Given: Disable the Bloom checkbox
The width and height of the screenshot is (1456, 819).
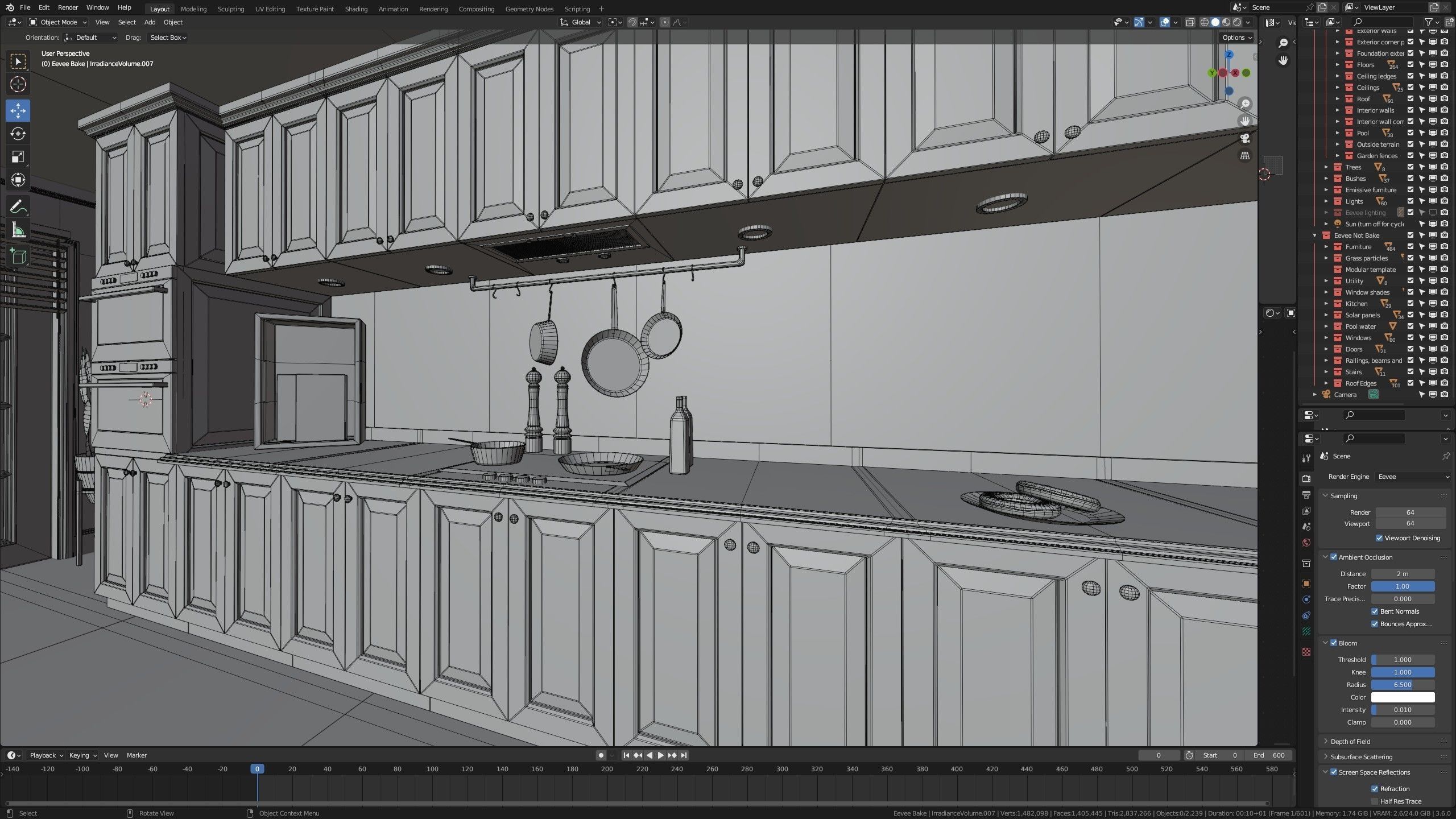Looking at the screenshot, I should click(x=1334, y=643).
